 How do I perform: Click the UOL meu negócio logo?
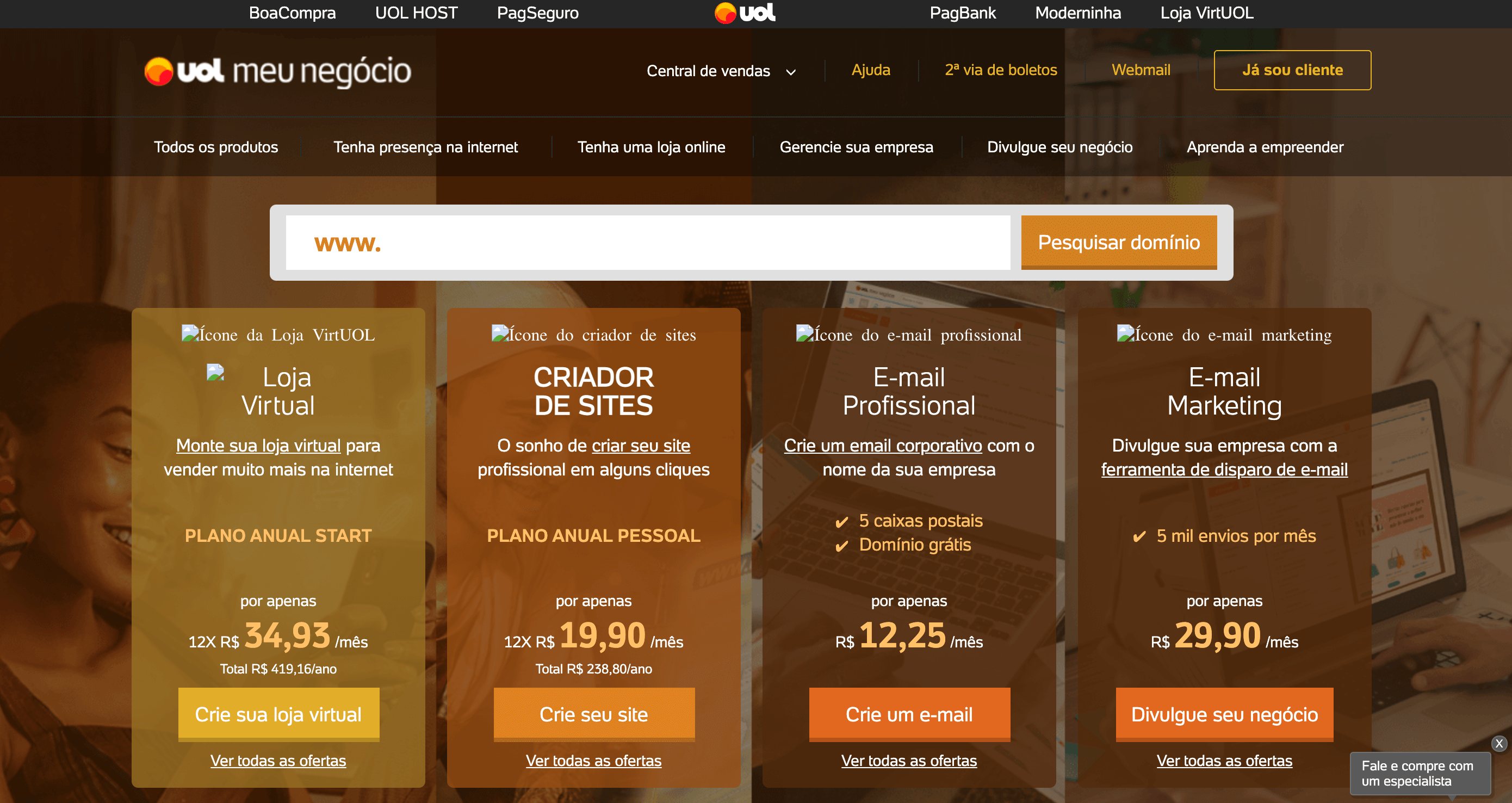pyautogui.click(x=277, y=71)
